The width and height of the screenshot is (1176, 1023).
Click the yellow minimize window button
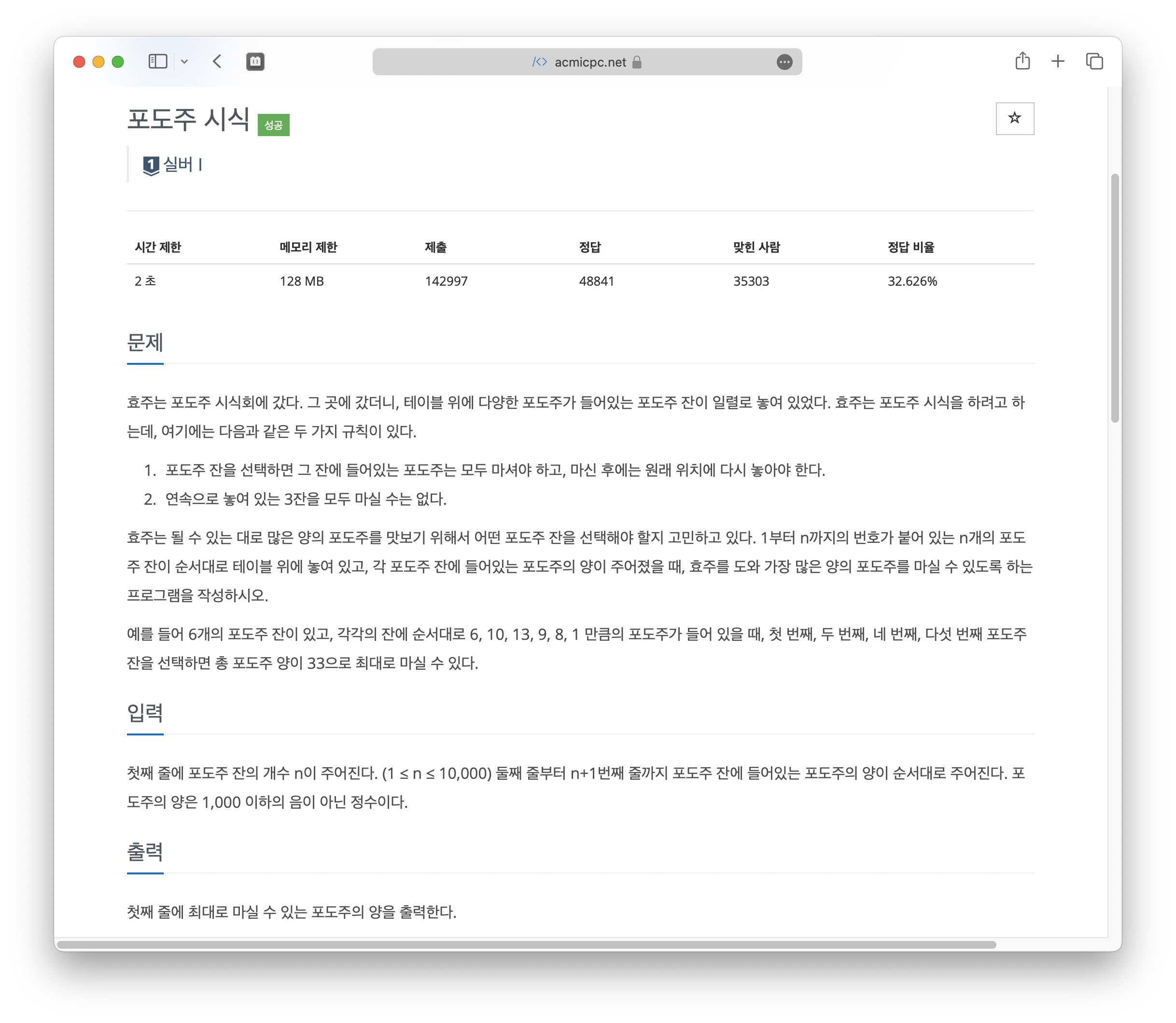98,62
